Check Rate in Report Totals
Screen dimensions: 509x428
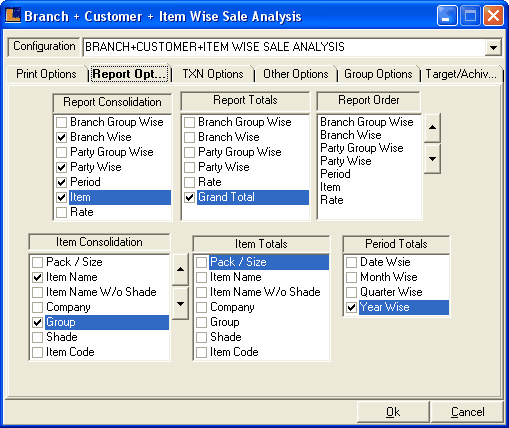(189, 182)
